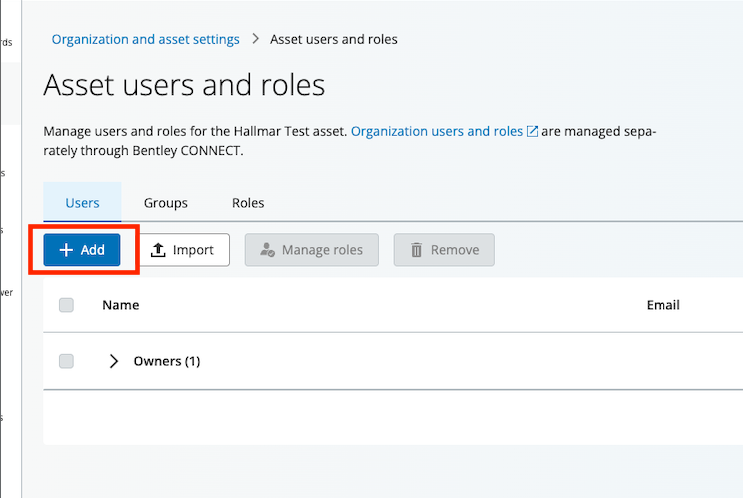The height and width of the screenshot is (498, 743).
Task: Click the breadcrumb chevron separator
Action: [x=255, y=40]
